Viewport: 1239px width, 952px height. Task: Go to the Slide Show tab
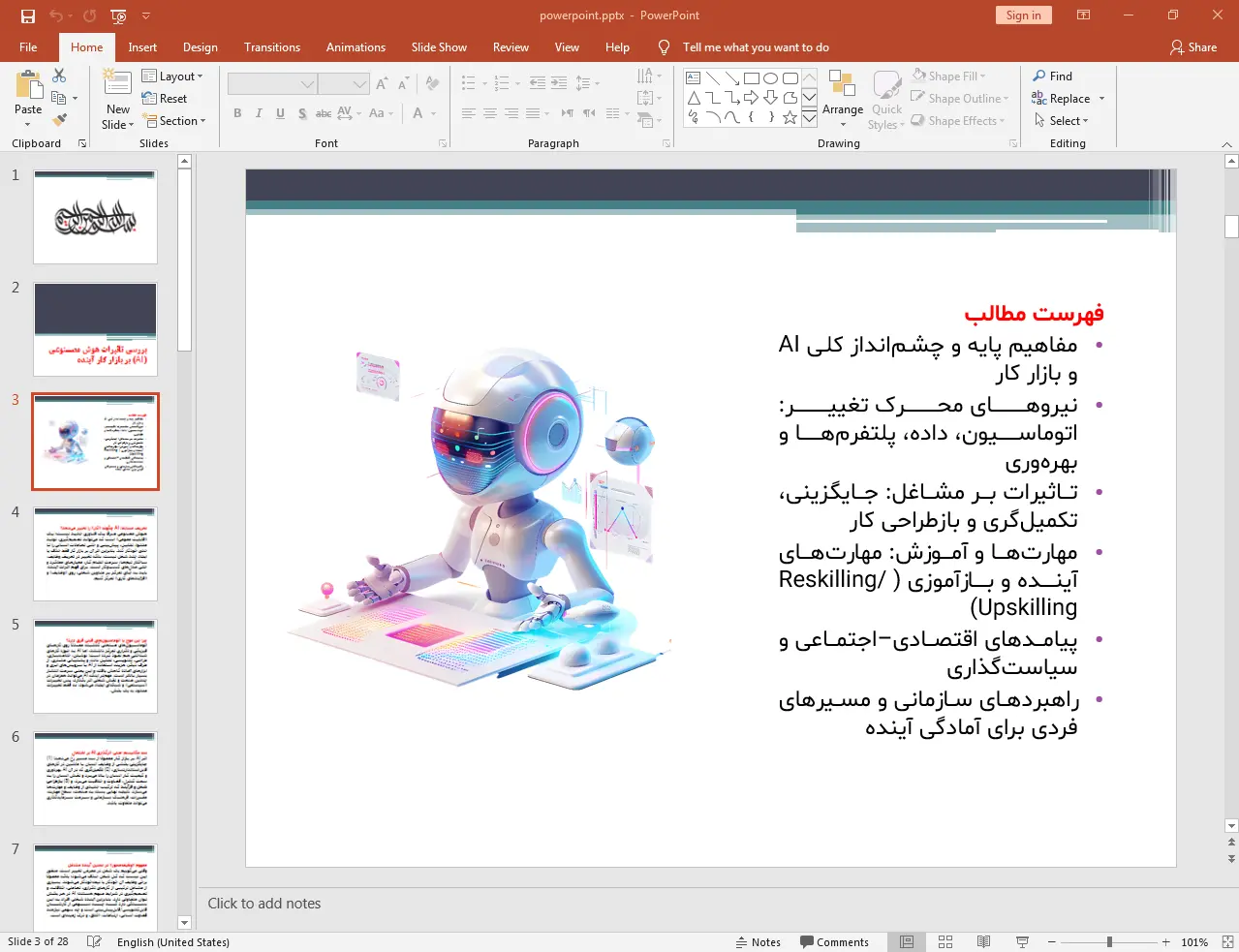(x=439, y=46)
